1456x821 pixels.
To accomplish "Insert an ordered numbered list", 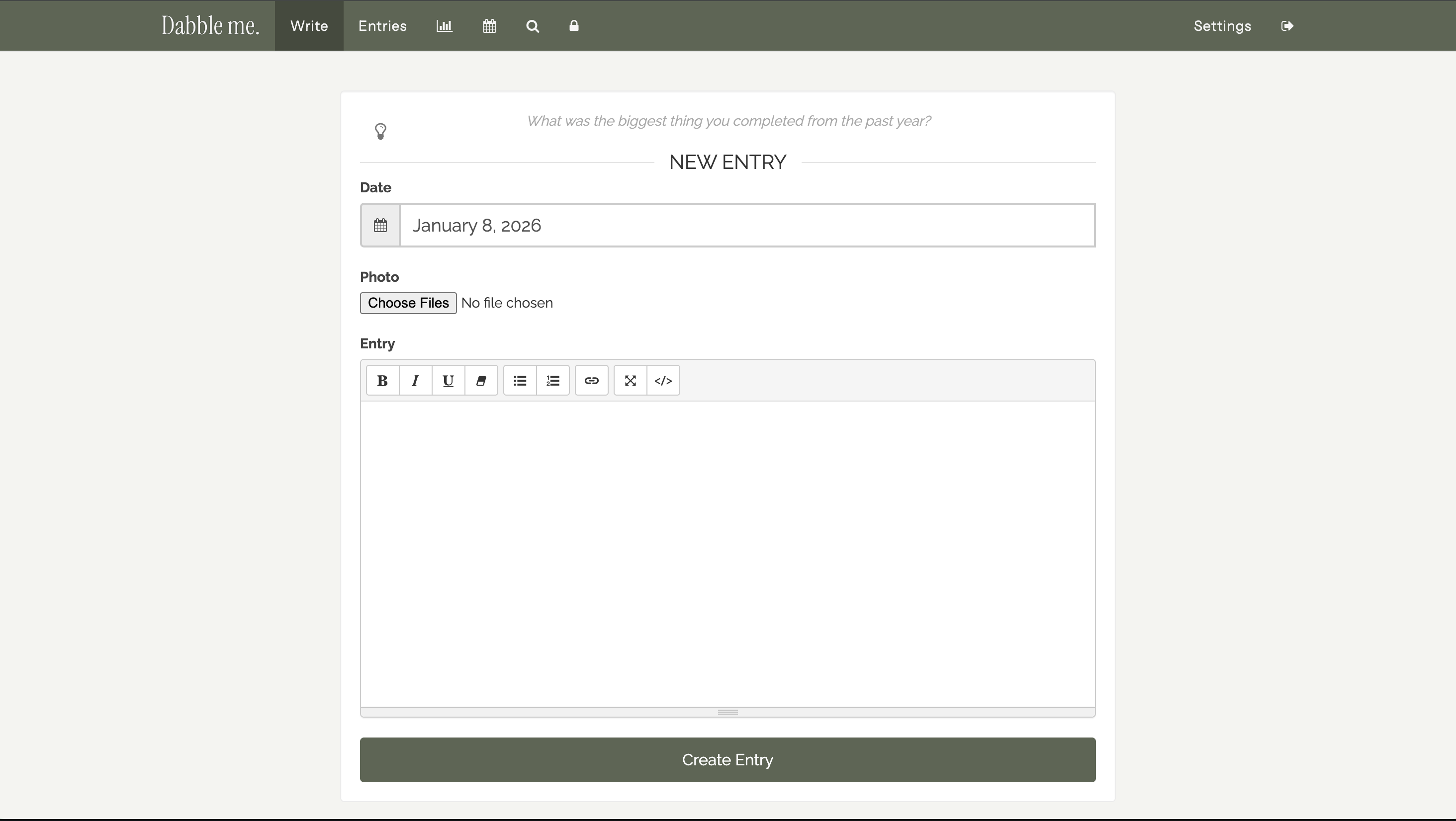I will pyautogui.click(x=553, y=380).
